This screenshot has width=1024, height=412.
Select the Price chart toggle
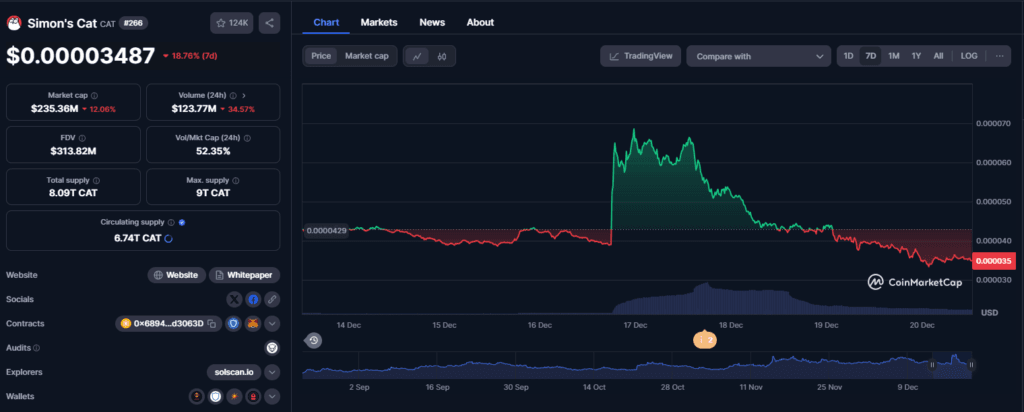321,56
